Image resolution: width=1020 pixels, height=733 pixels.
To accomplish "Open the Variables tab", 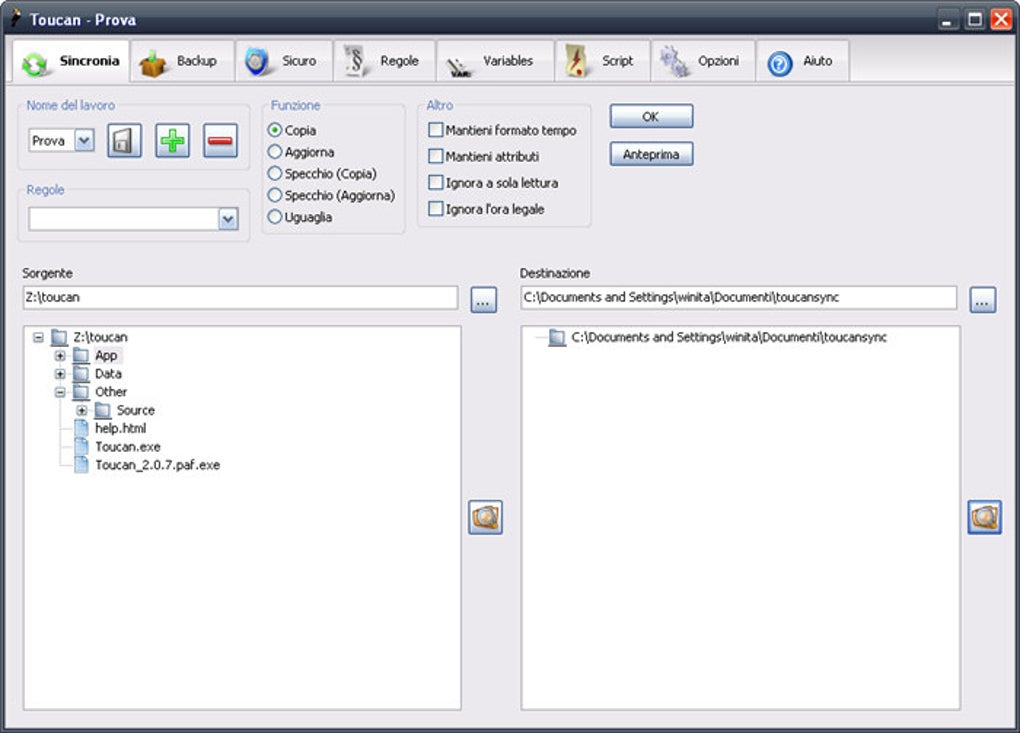I will 495,61.
